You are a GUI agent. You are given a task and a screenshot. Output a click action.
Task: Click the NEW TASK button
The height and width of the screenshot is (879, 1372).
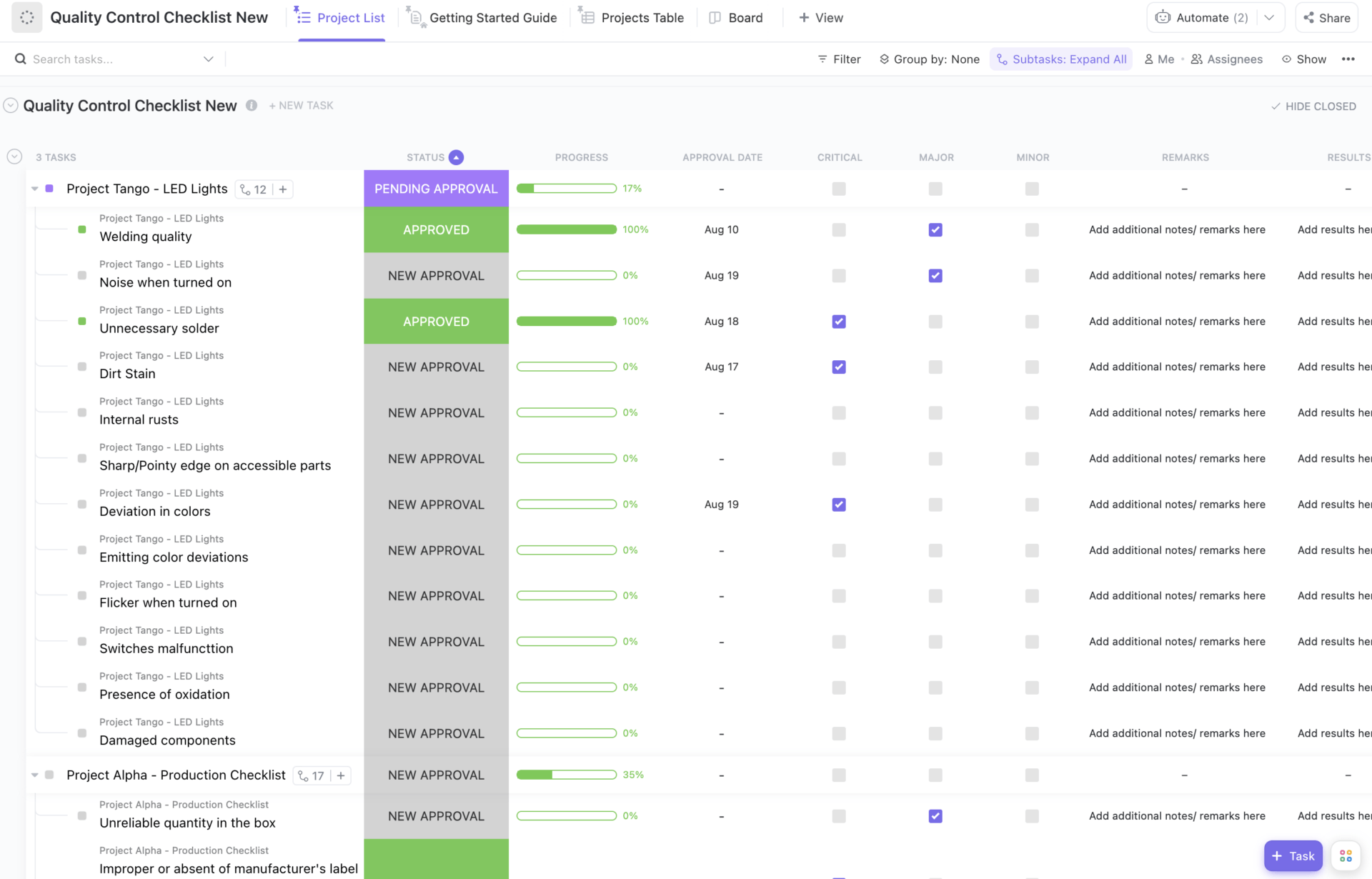point(300,105)
